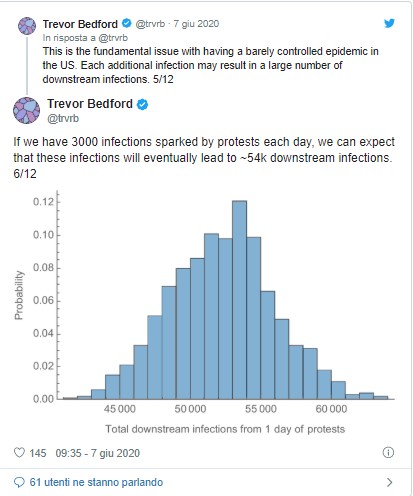This screenshot has width=413, height=496.
Task: Click the @trvrb handle under main author name
Action: pyautogui.click(x=63, y=118)
